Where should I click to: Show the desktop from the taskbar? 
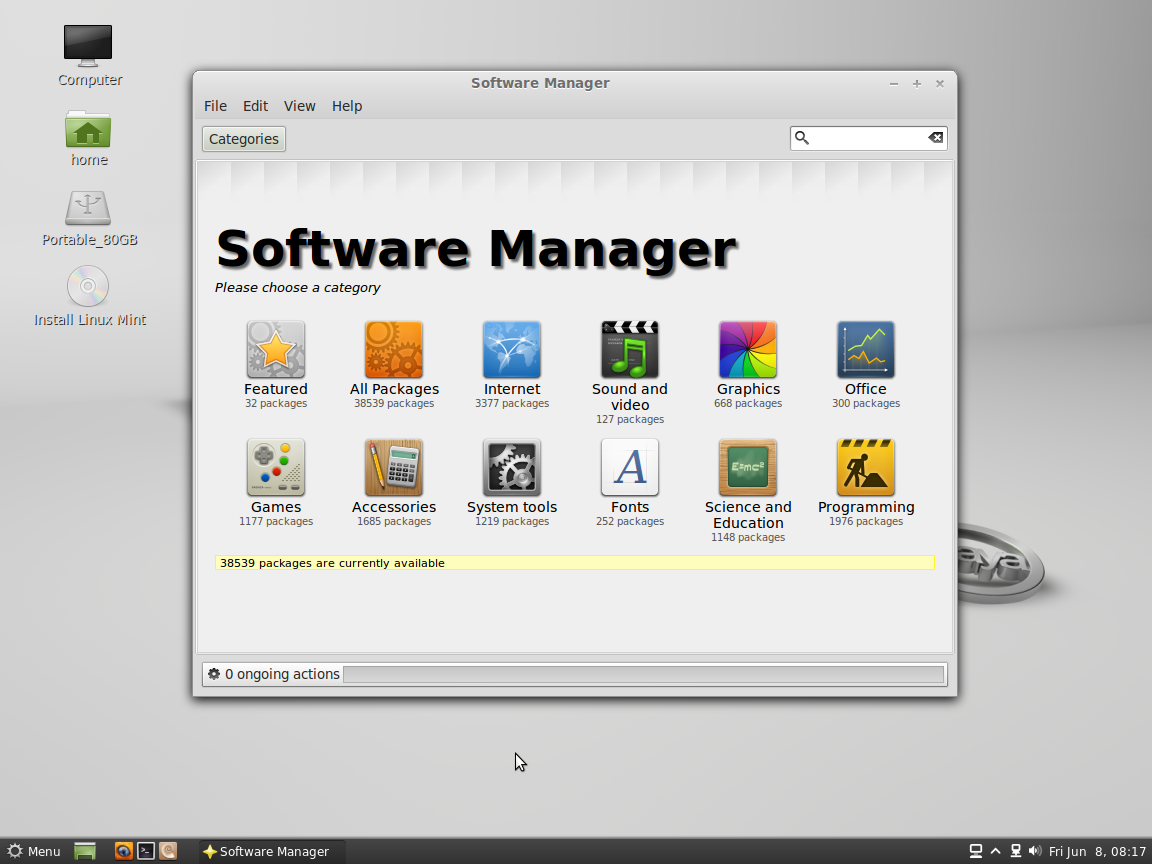tap(85, 852)
